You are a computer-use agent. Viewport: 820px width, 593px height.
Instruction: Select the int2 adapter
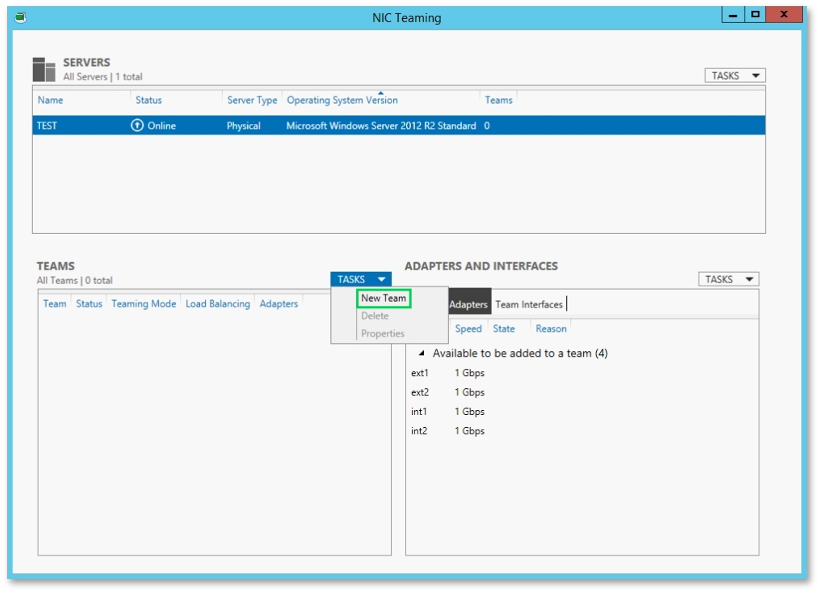tap(419, 431)
